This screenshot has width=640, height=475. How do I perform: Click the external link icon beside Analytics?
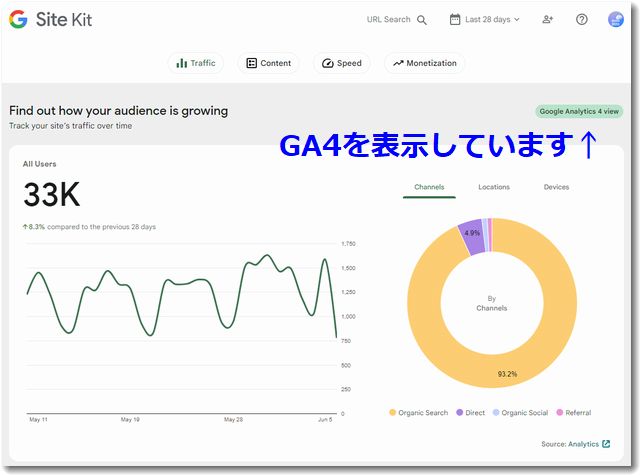point(606,444)
